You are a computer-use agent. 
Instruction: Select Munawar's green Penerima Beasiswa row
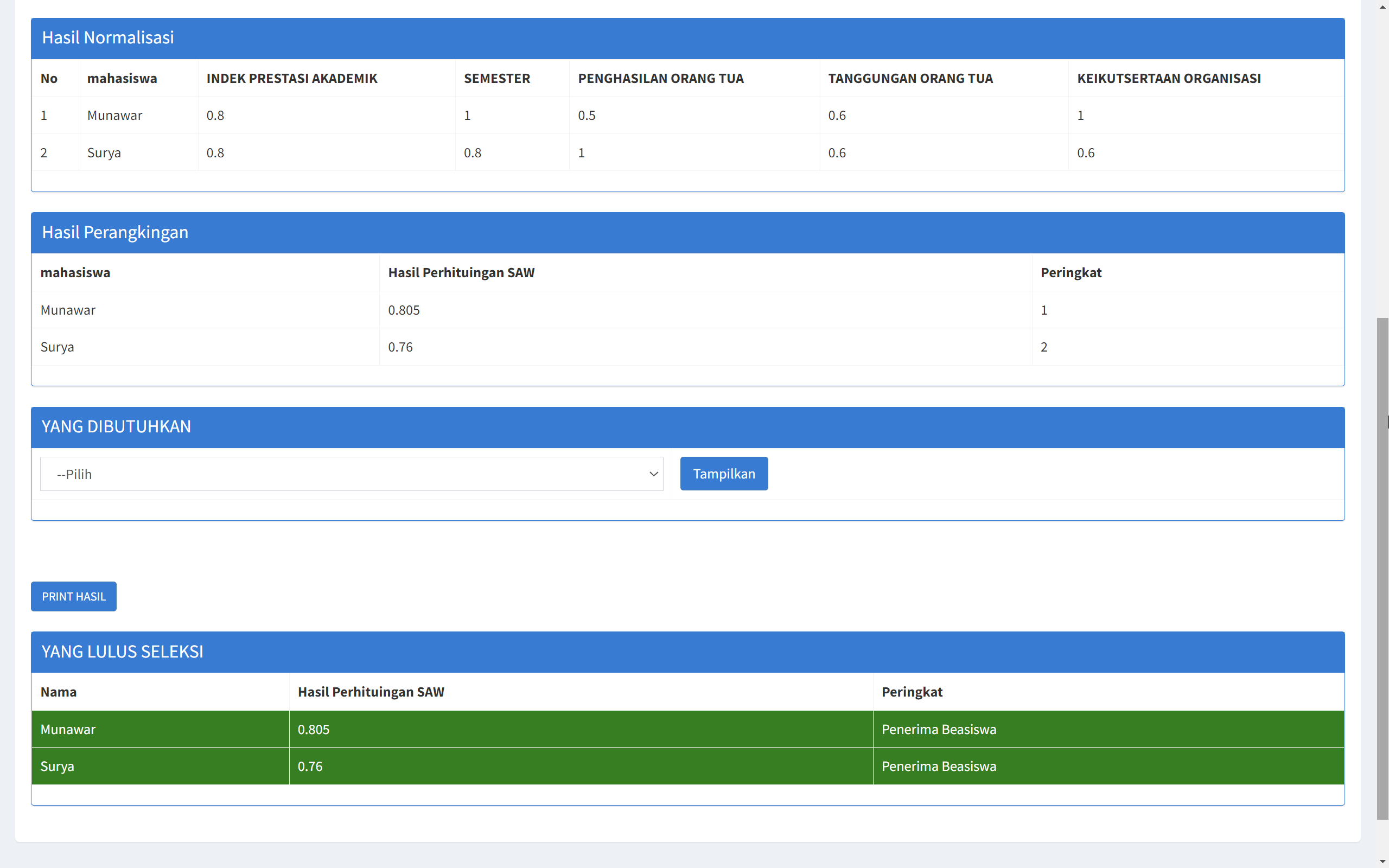pos(402,729)
